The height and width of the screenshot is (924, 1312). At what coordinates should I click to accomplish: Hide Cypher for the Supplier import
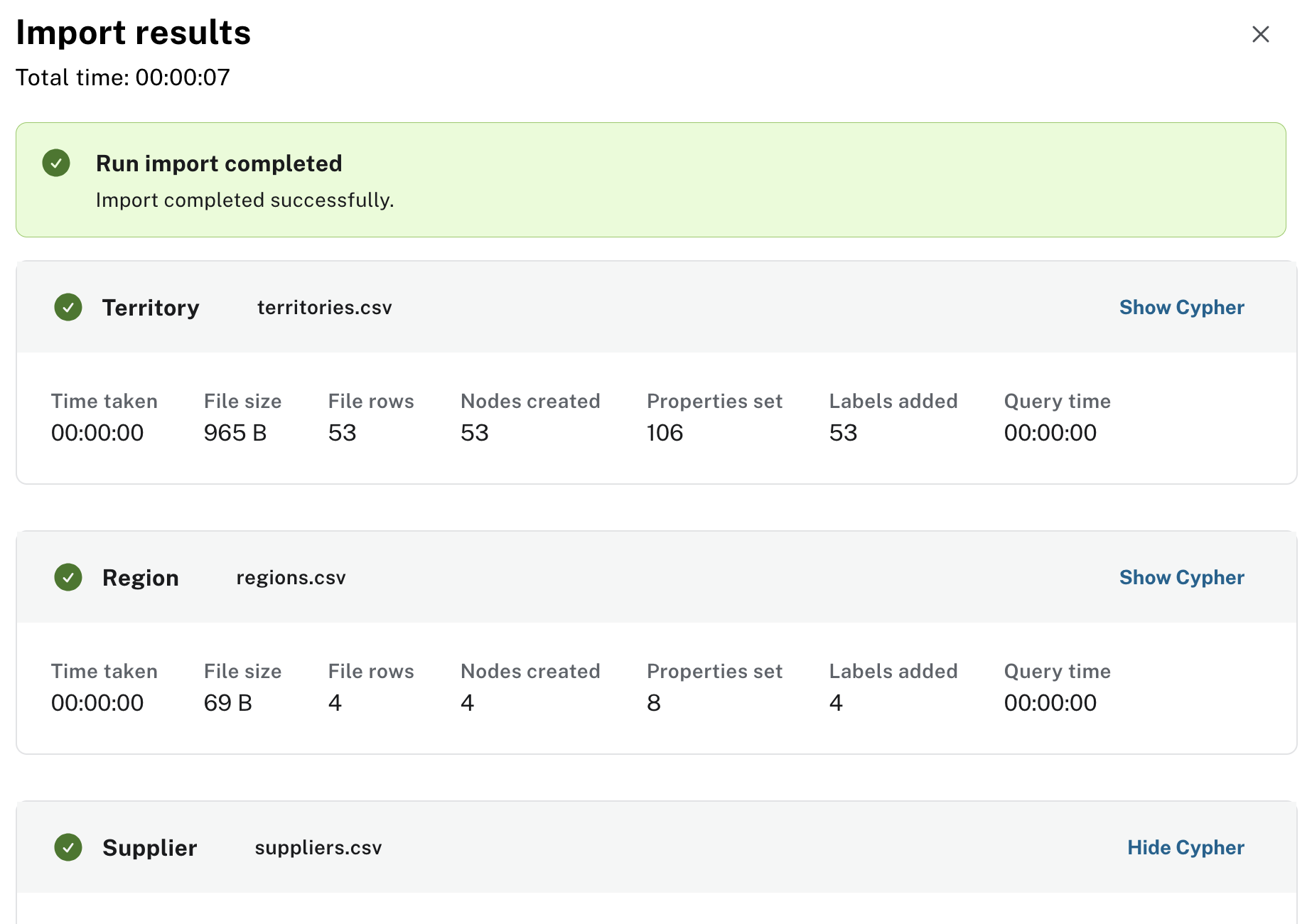point(1185,847)
